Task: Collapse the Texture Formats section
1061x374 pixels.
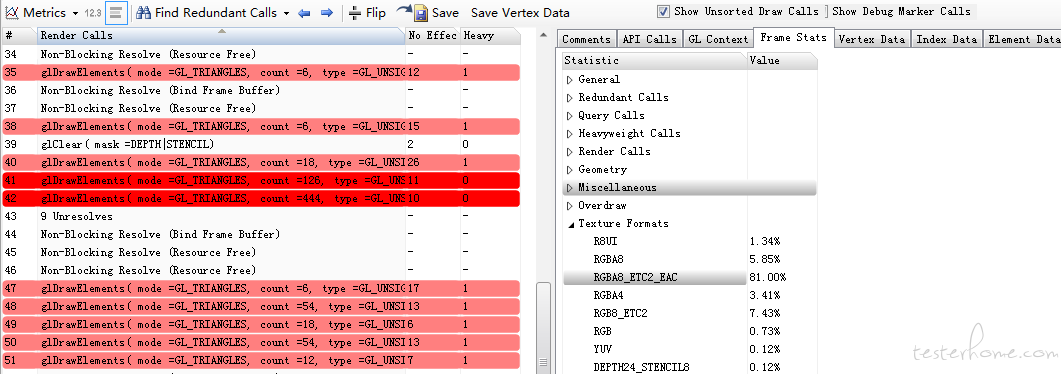Action: coord(570,224)
